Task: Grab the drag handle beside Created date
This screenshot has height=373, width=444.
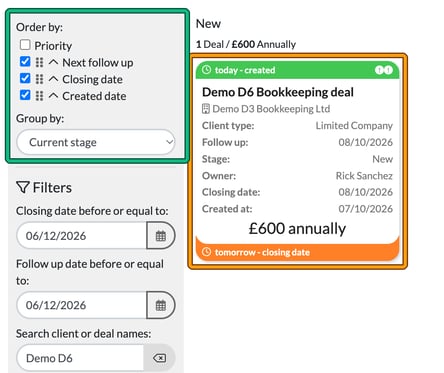Action: (x=39, y=96)
